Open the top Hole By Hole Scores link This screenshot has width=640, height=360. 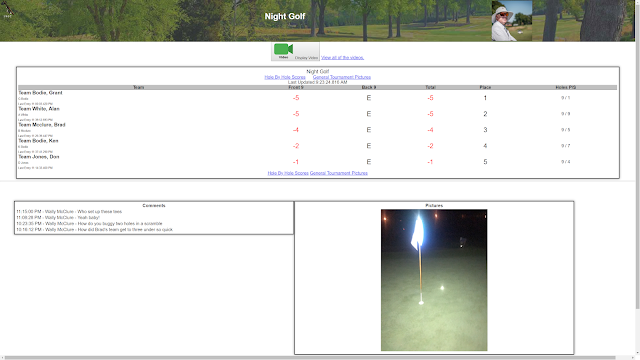point(285,77)
